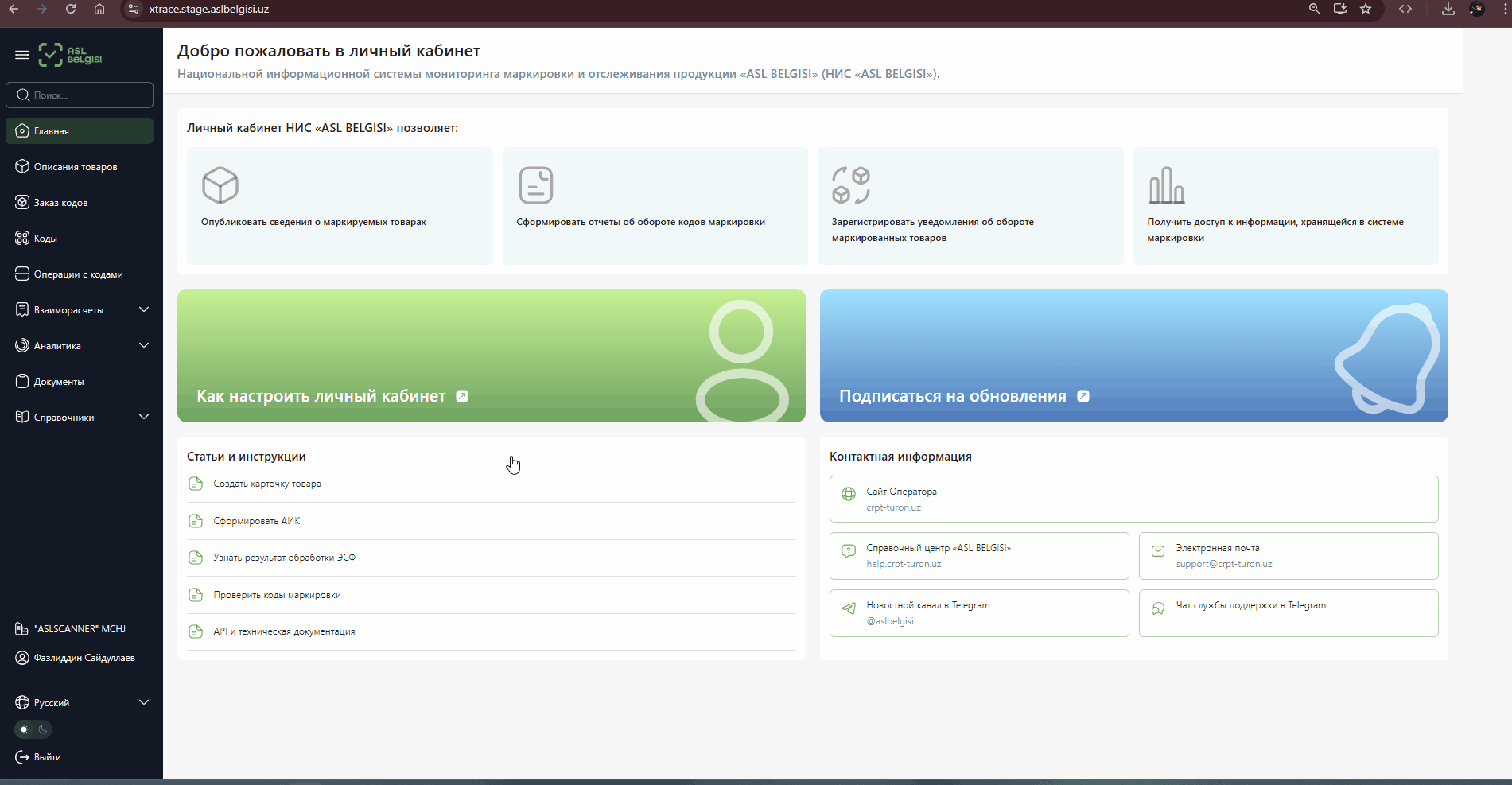This screenshot has width=1512, height=785.
Task: Expand the Аналитика submenu chevron
Action: point(144,345)
